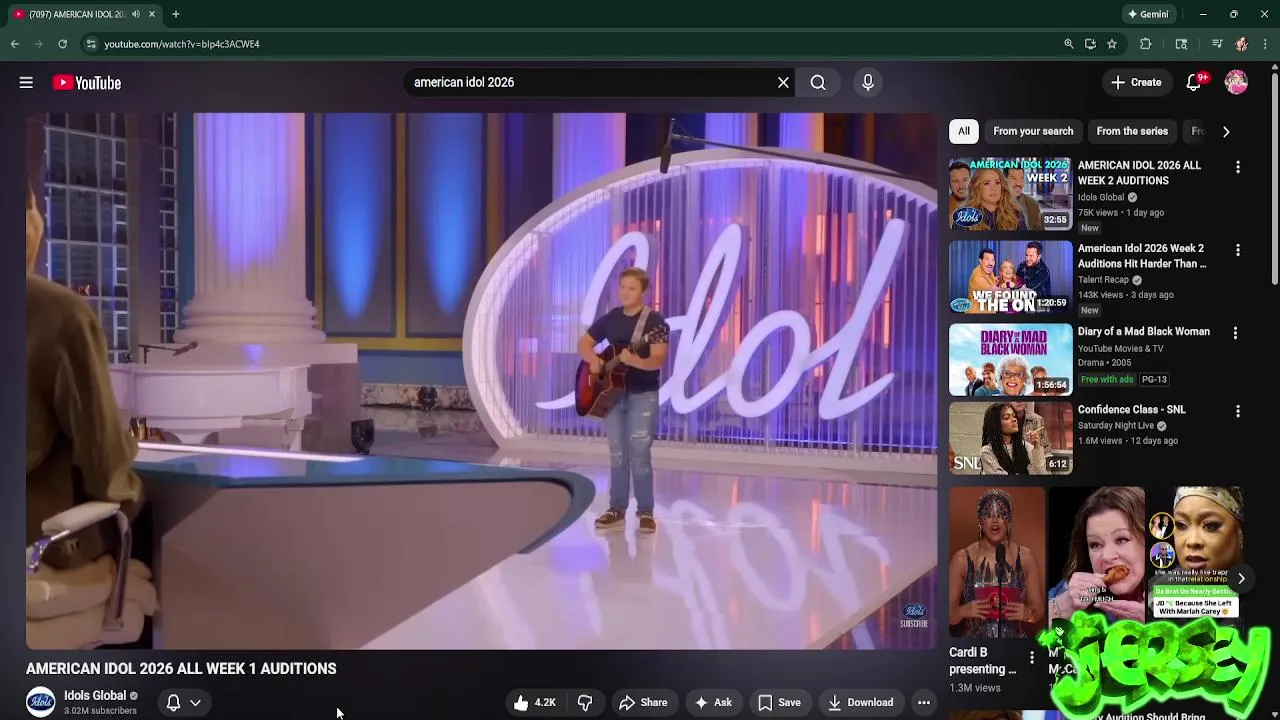This screenshot has height=720, width=1280.
Task: Open tab search icon in browser toolbar
Action: click(x=1181, y=44)
